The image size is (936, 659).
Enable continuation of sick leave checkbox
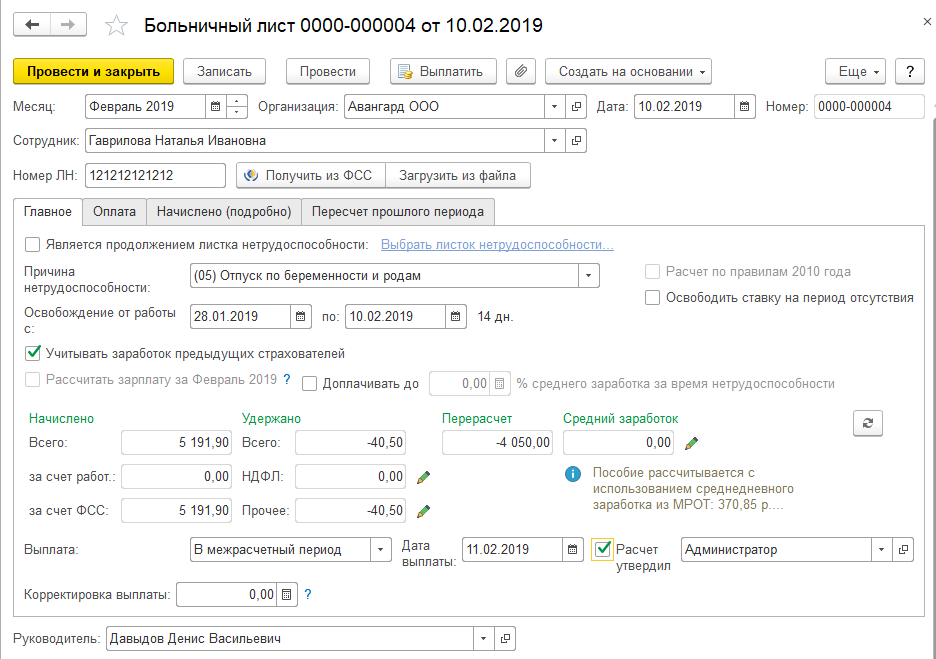(x=33, y=244)
